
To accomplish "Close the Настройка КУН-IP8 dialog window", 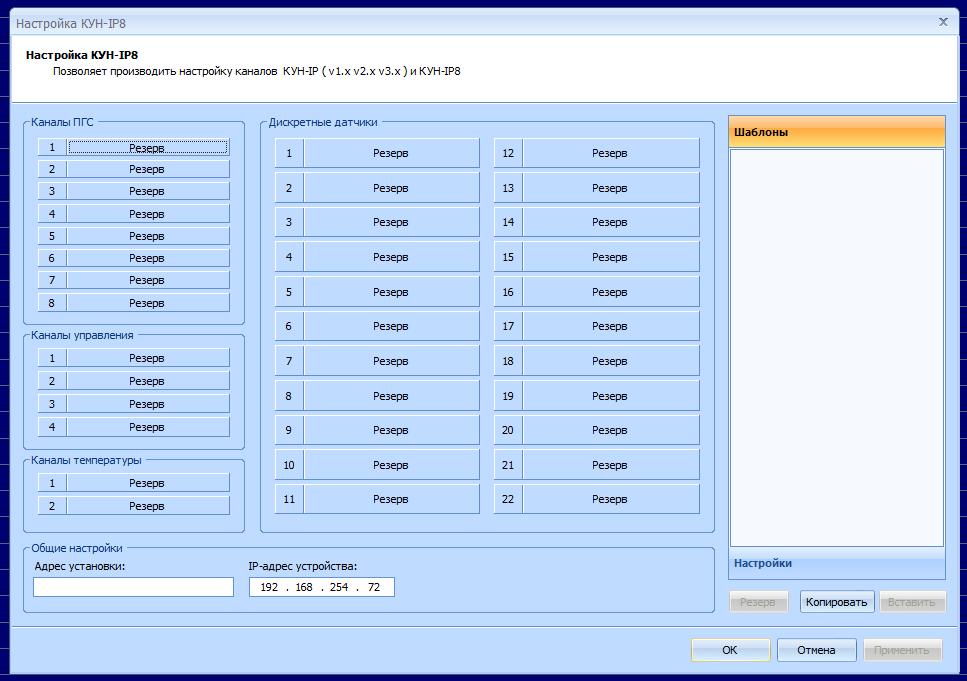I will tap(943, 22).
